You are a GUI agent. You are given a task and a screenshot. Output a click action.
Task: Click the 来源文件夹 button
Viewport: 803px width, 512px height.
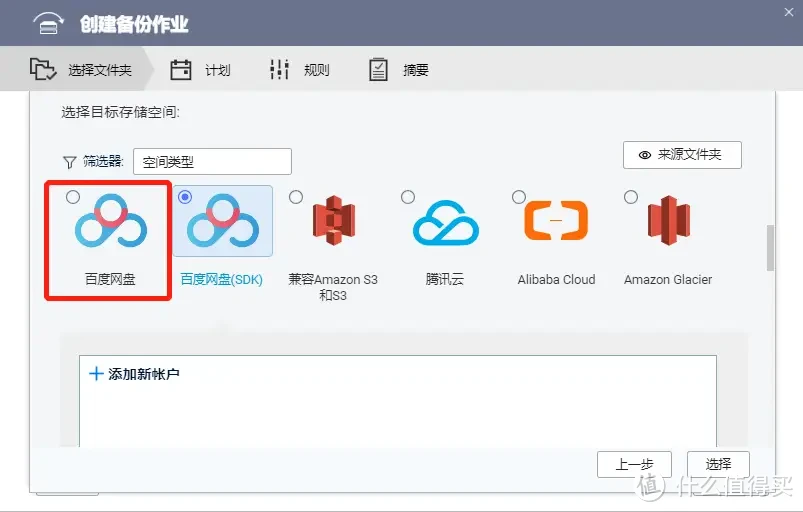682,155
